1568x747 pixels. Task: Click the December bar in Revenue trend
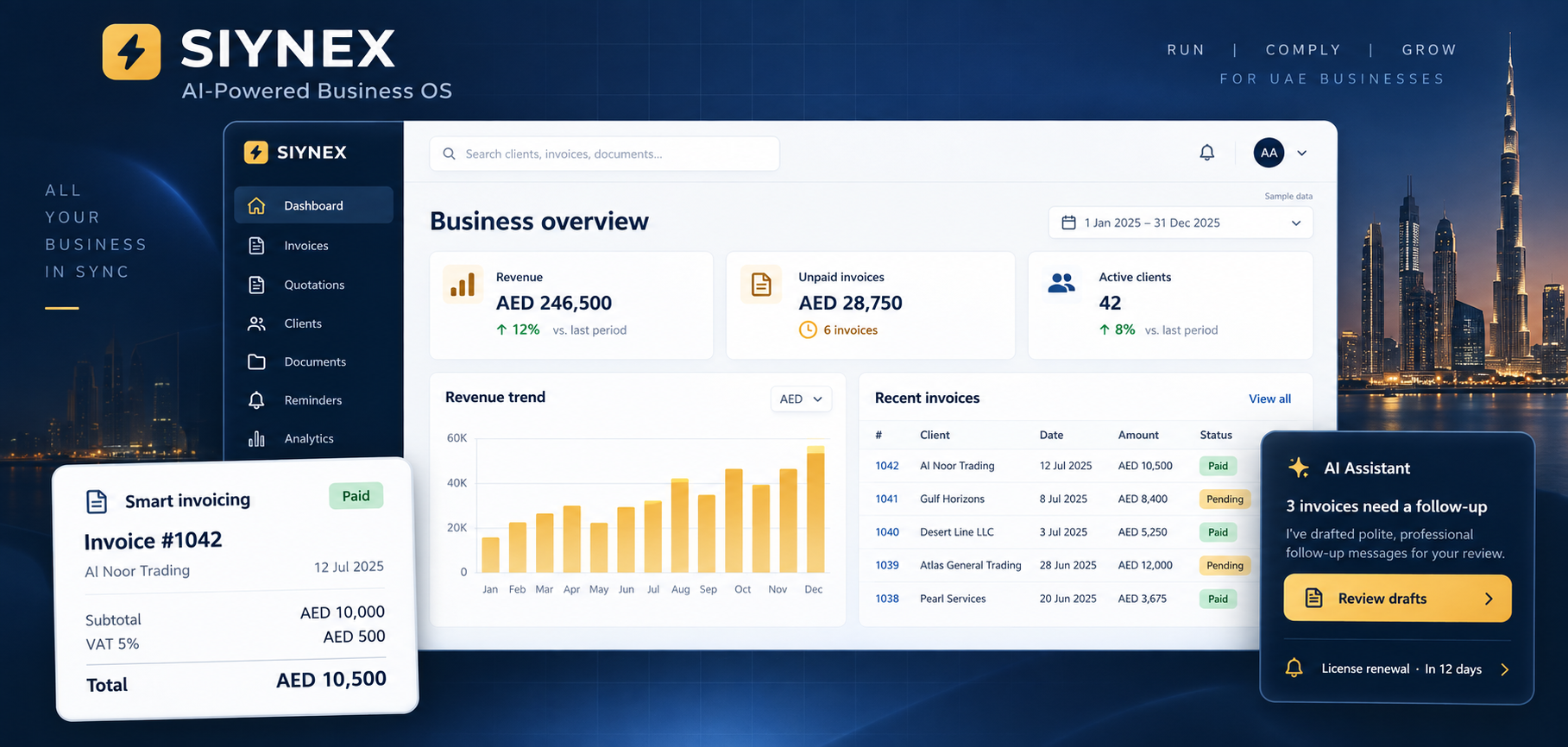(x=815, y=509)
